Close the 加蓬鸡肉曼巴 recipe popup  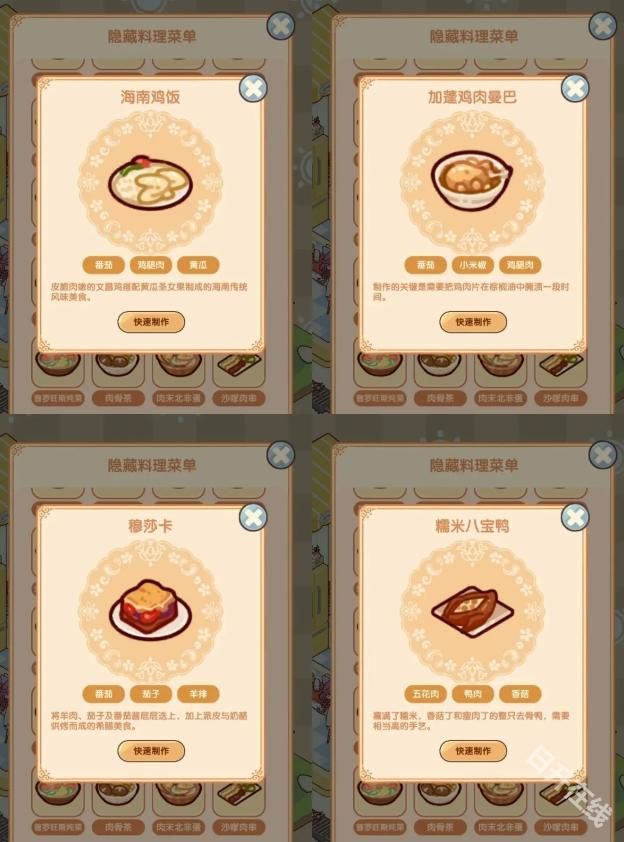click(575, 89)
